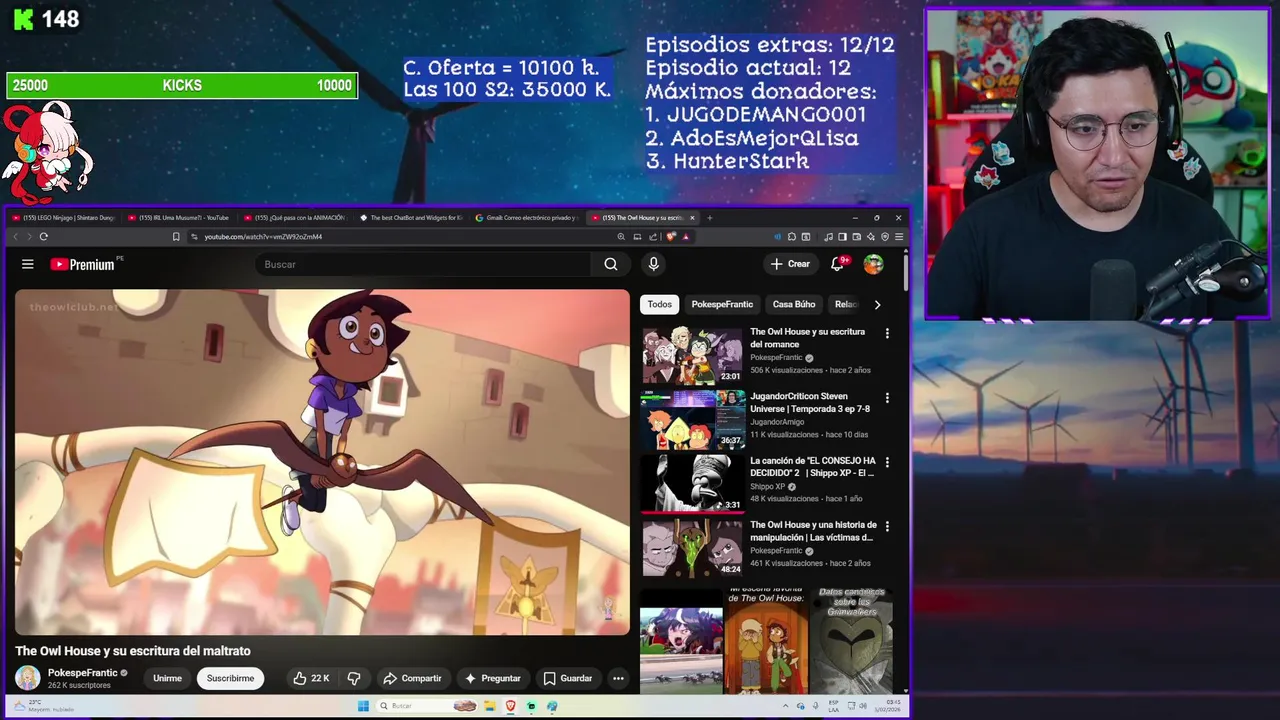Open the account avatar menu
1280x720 pixels.
pos(873,264)
